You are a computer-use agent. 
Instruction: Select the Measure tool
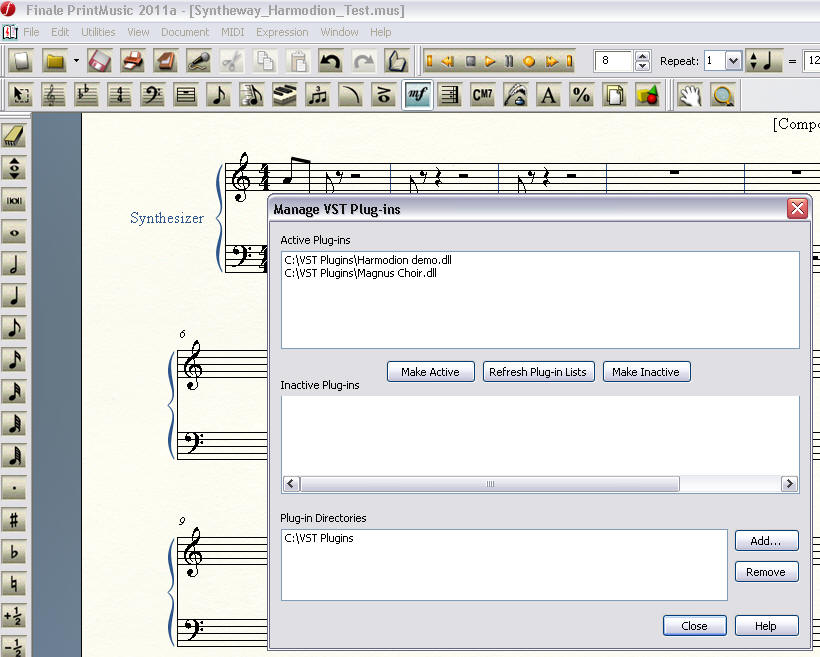click(x=186, y=95)
